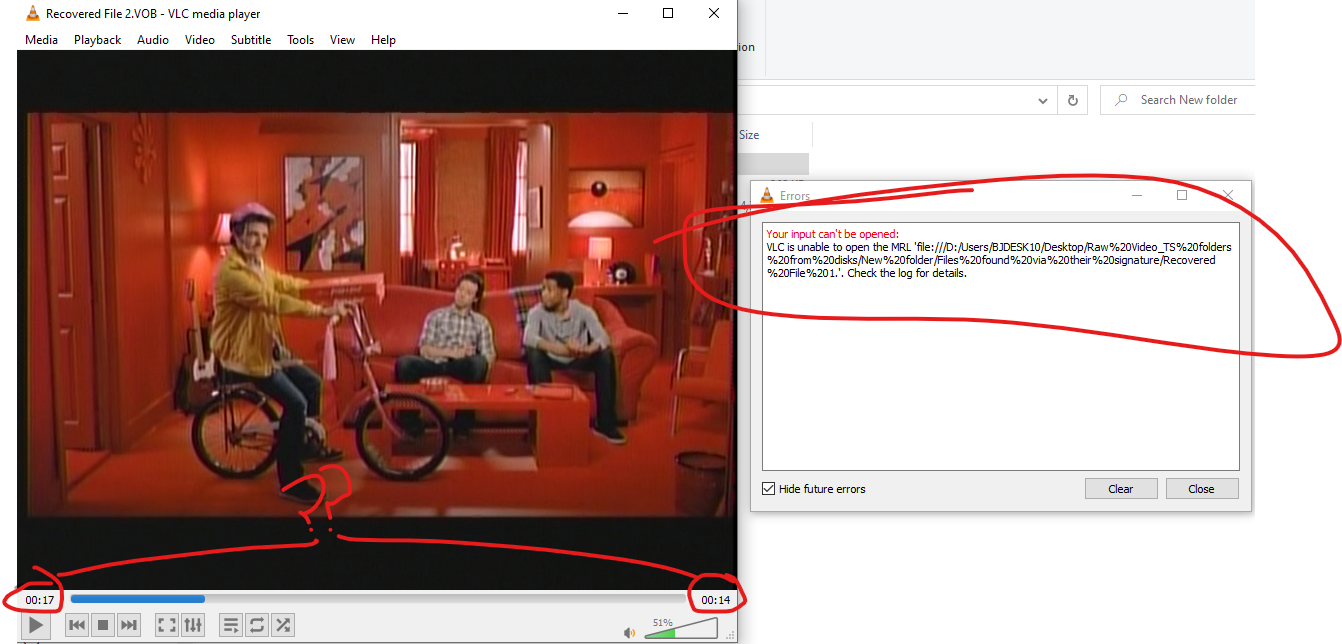
Task: Toggle random shuffle playback
Action: tap(283, 625)
